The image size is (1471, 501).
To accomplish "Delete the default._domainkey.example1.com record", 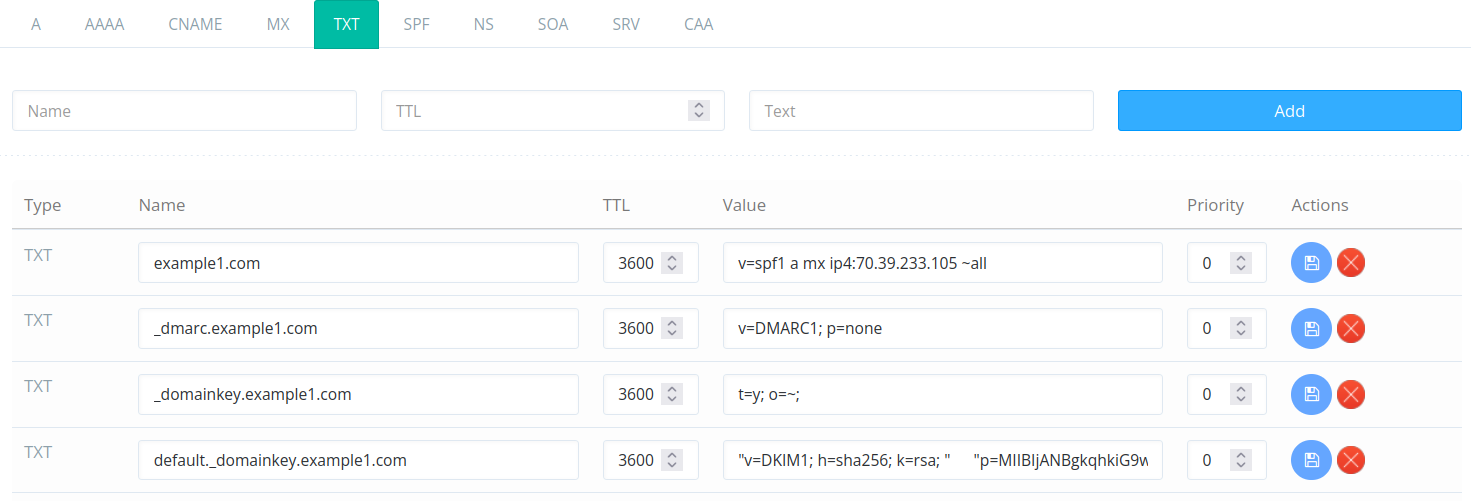I will 1351,461.
